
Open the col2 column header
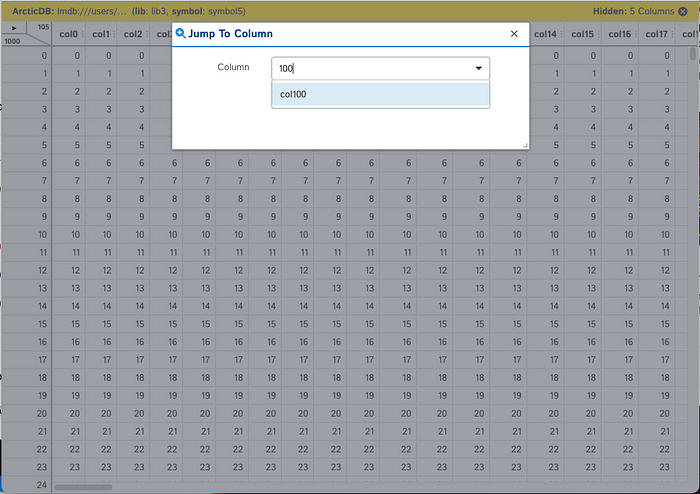(x=133, y=35)
